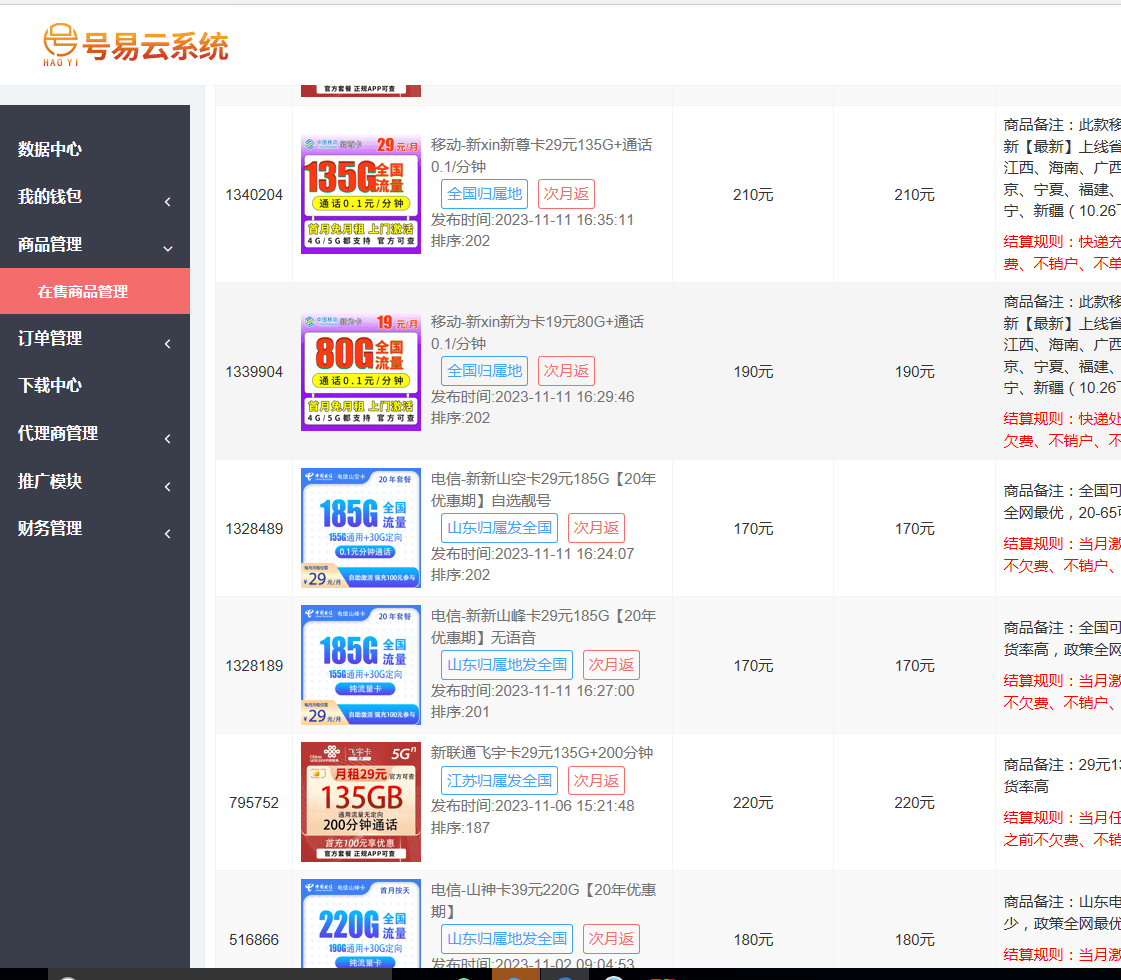Click the 江苏归属发全国 tag on 飞宇卡
Screen dimensions: 1121x980
tap(499, 780)
